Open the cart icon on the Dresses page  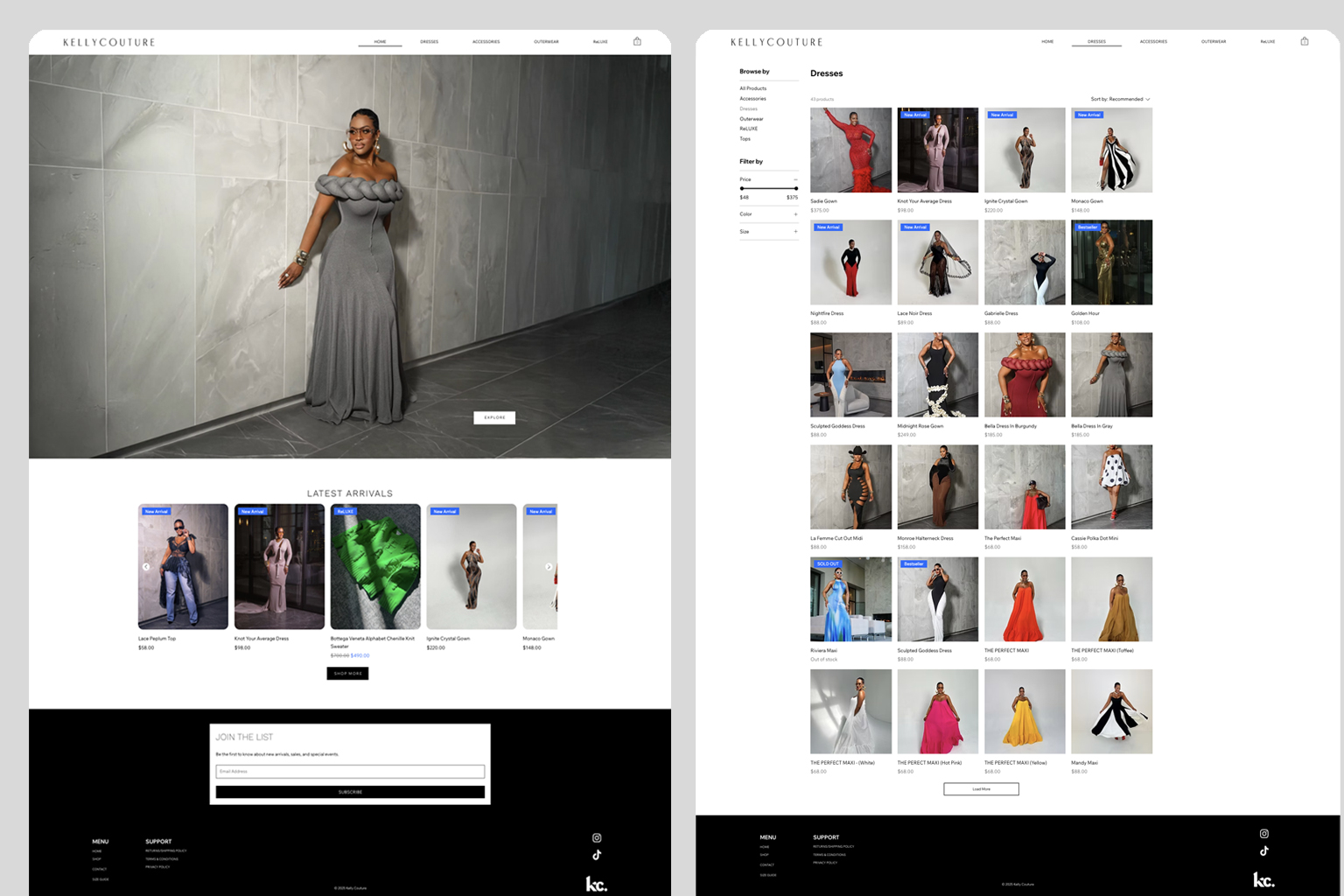tap(1305, 40)
